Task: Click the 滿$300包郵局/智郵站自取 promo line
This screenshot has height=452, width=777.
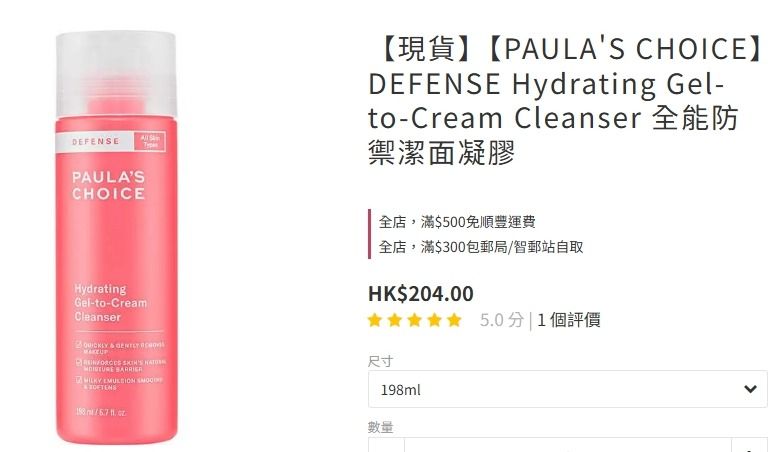Action: [x=481, y=246]
